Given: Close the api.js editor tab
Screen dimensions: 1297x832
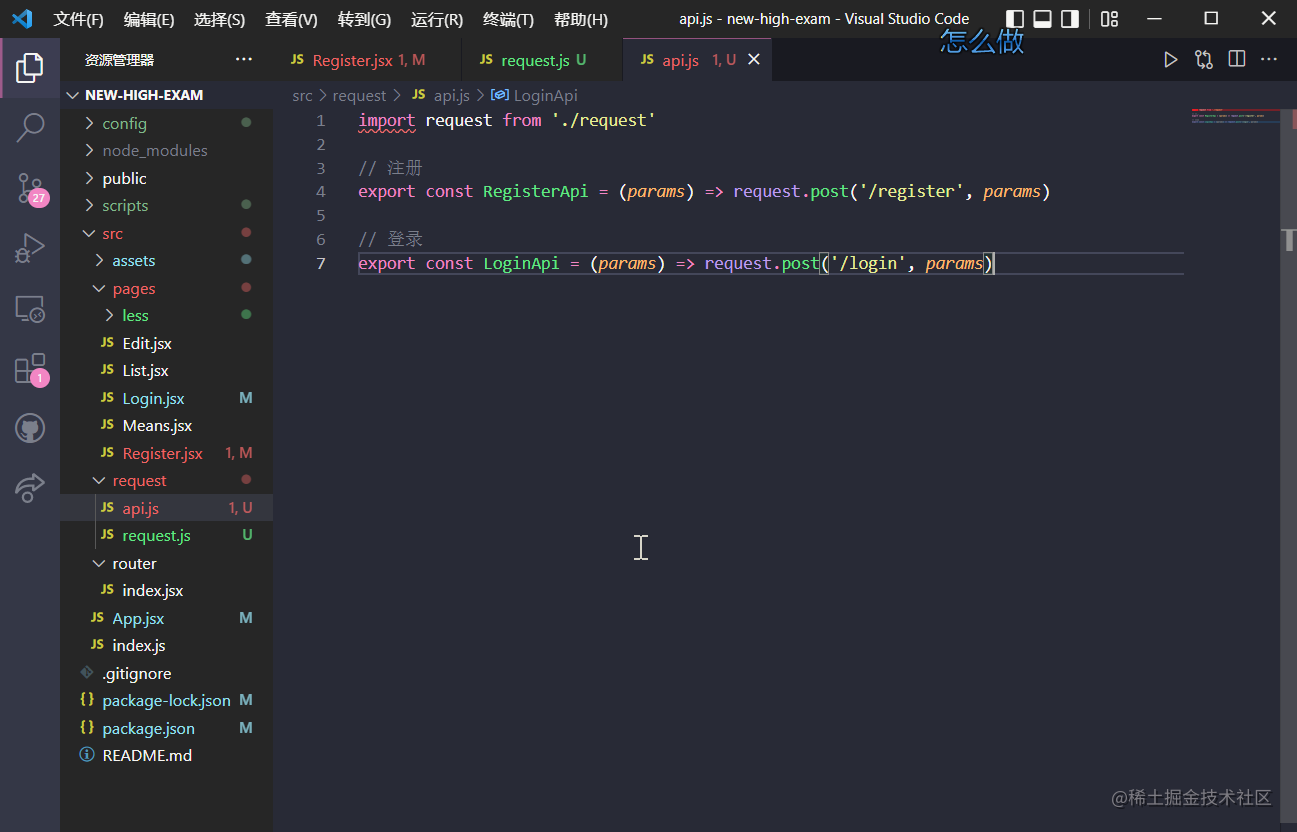Looking at the screenshot, I should pos(754,60).
